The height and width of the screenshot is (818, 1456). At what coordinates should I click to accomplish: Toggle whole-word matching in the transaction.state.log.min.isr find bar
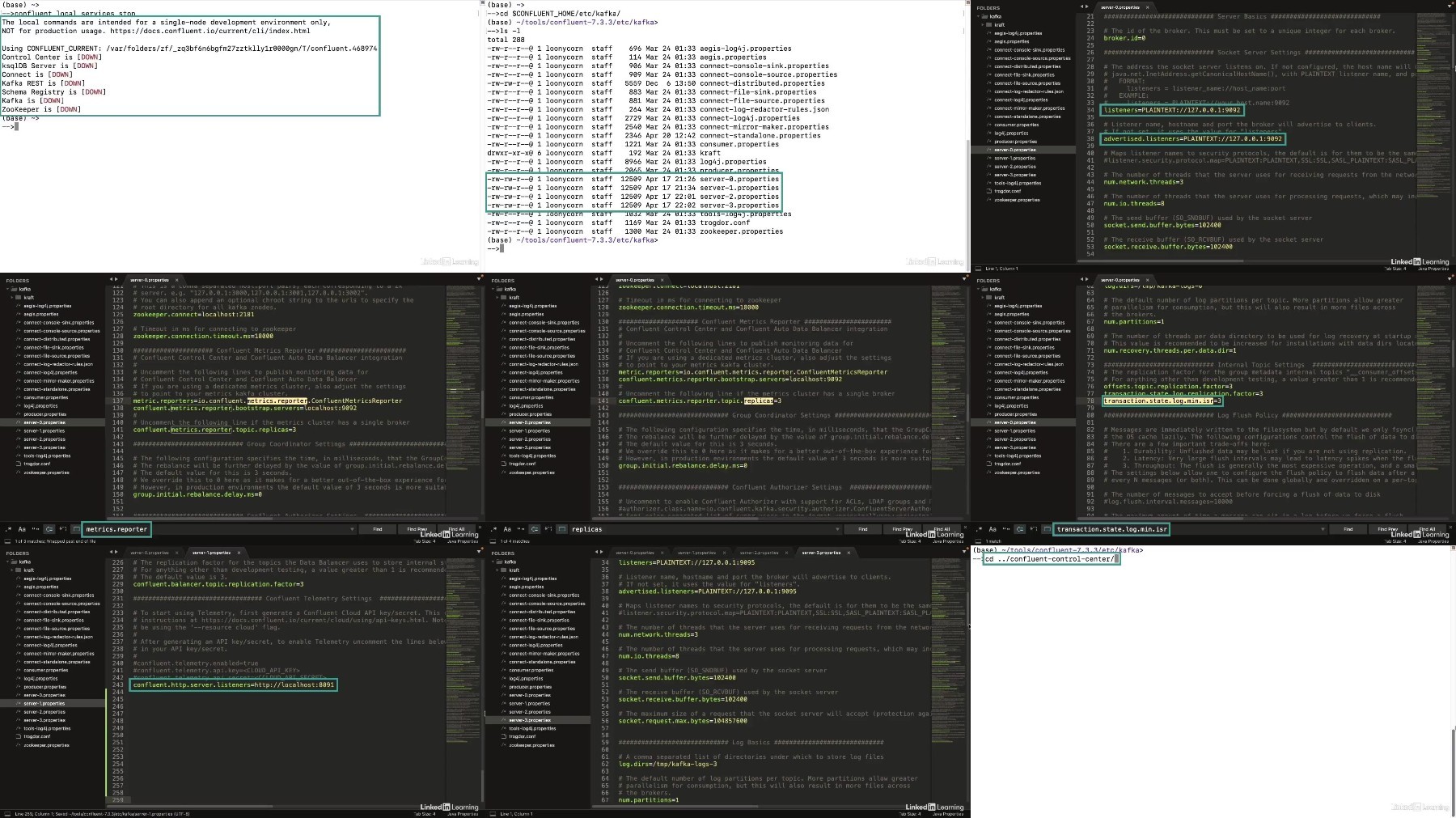coord(1006,529)
